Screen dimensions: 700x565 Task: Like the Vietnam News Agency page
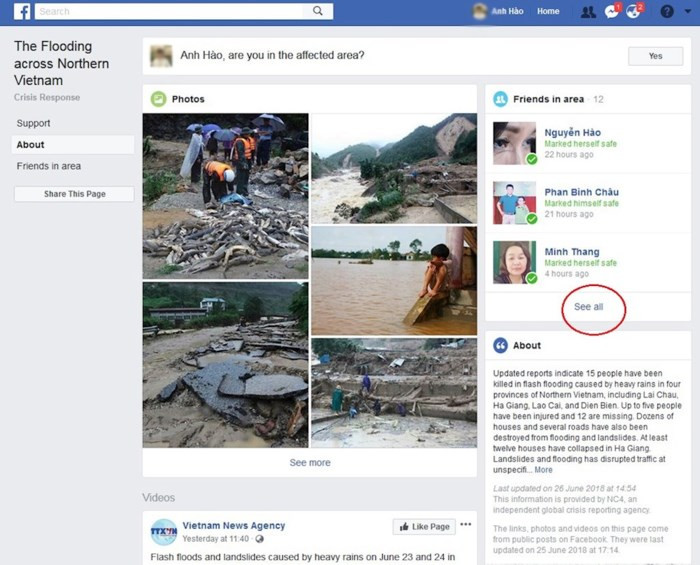pos(423,526)
